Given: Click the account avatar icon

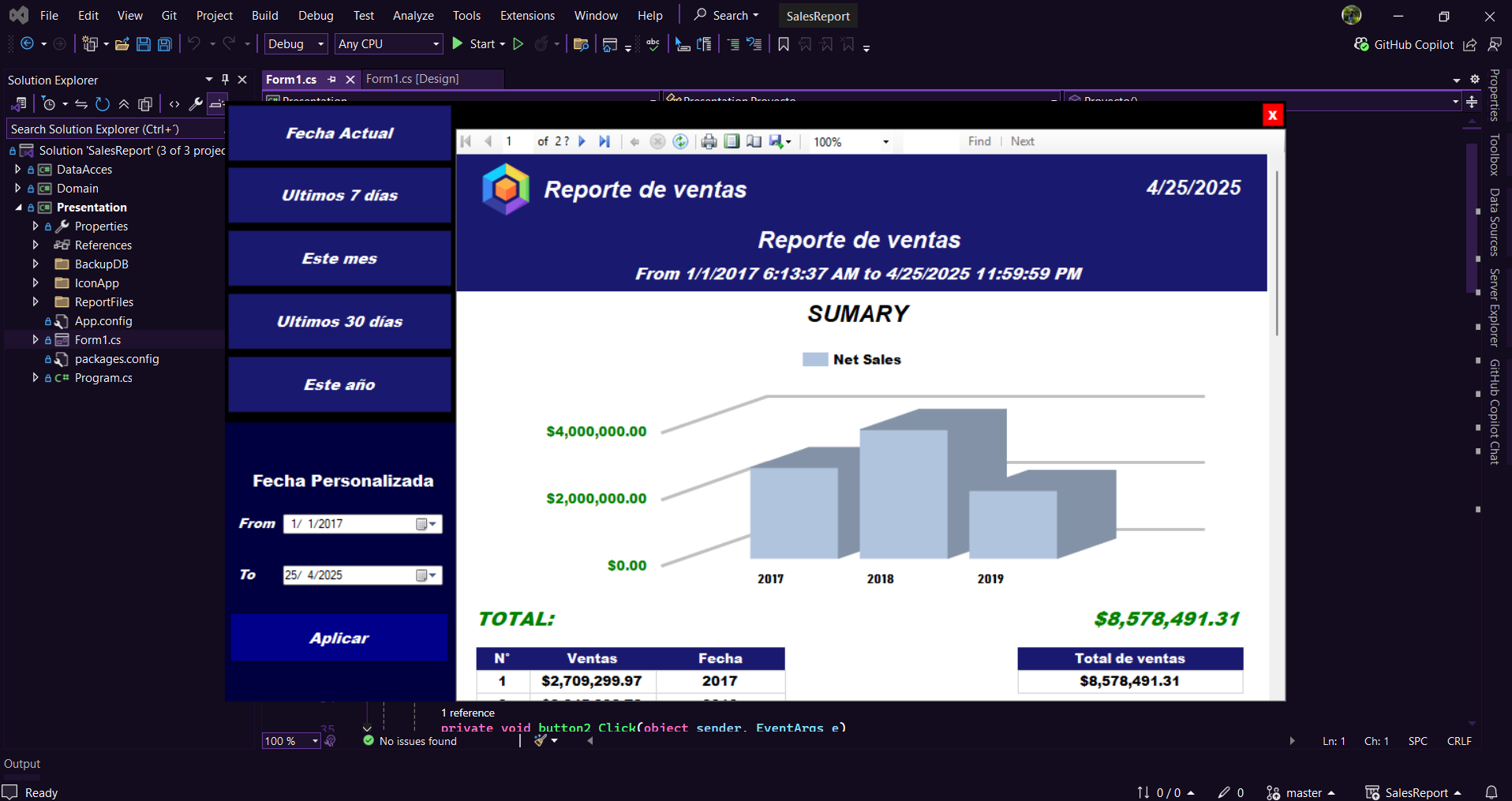Looking at the screenshot, I should click(x=1352, y=15).
